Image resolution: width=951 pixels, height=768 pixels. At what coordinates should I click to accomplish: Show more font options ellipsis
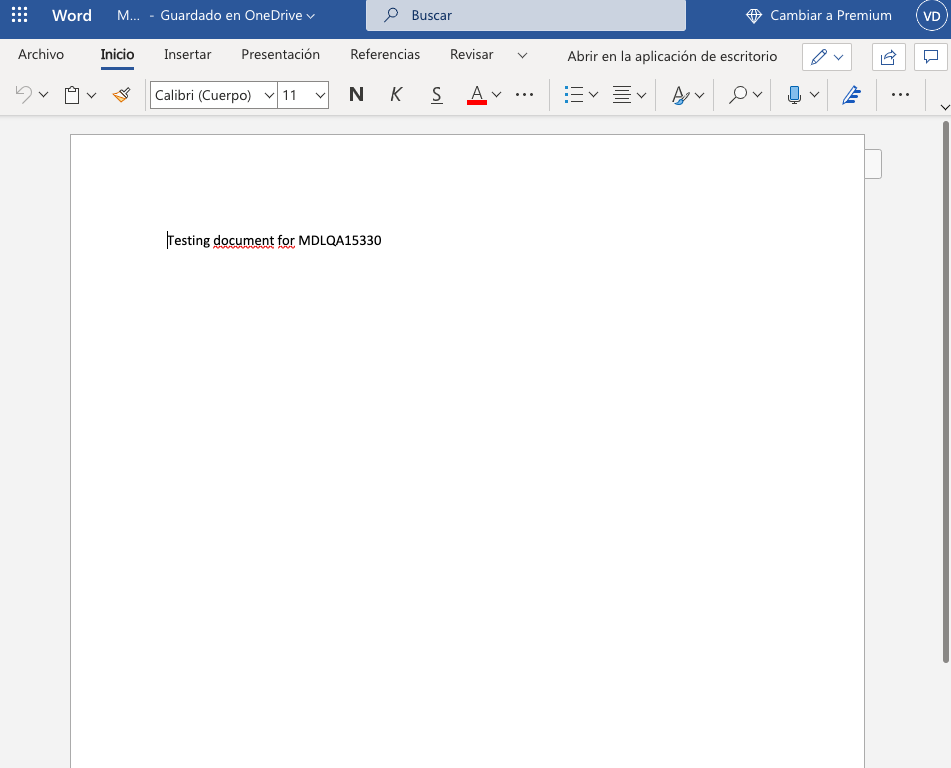coord(524,95)
